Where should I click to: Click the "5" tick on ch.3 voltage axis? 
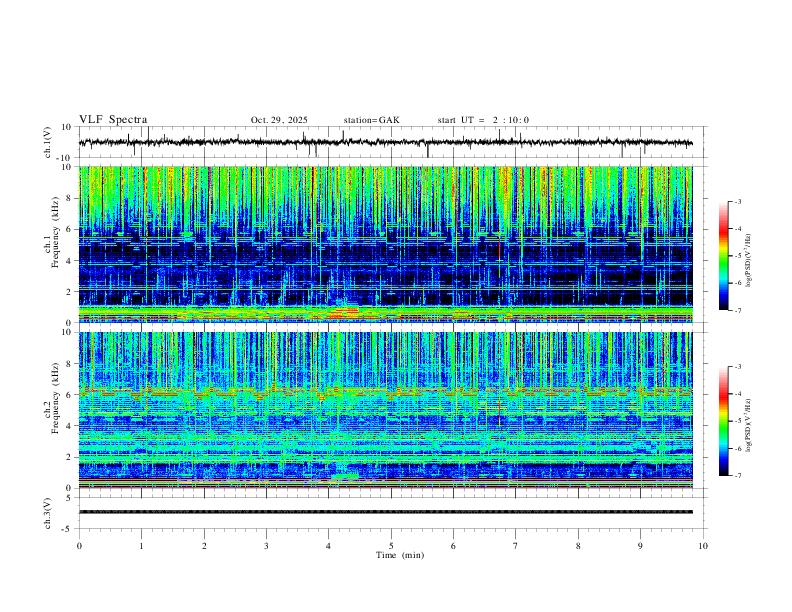pyautogui.click(x=70, y=498)
